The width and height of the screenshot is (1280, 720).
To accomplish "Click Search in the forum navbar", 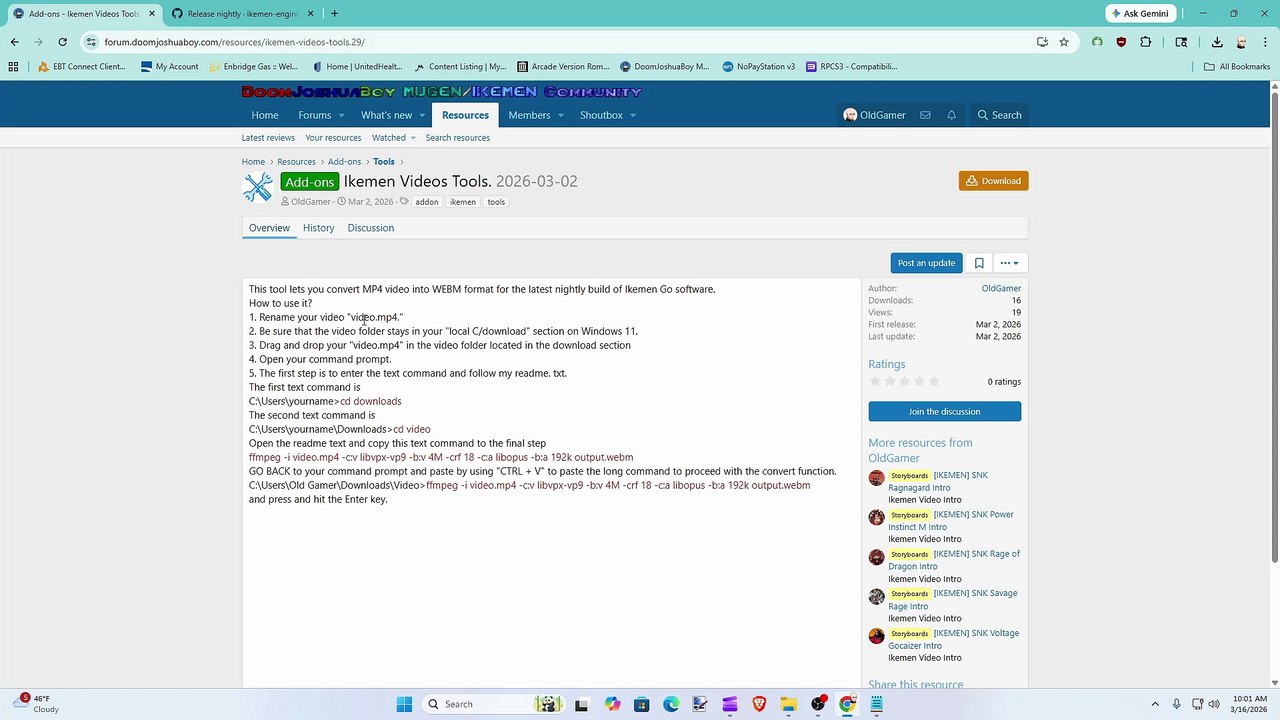I will tap(999, 115).
